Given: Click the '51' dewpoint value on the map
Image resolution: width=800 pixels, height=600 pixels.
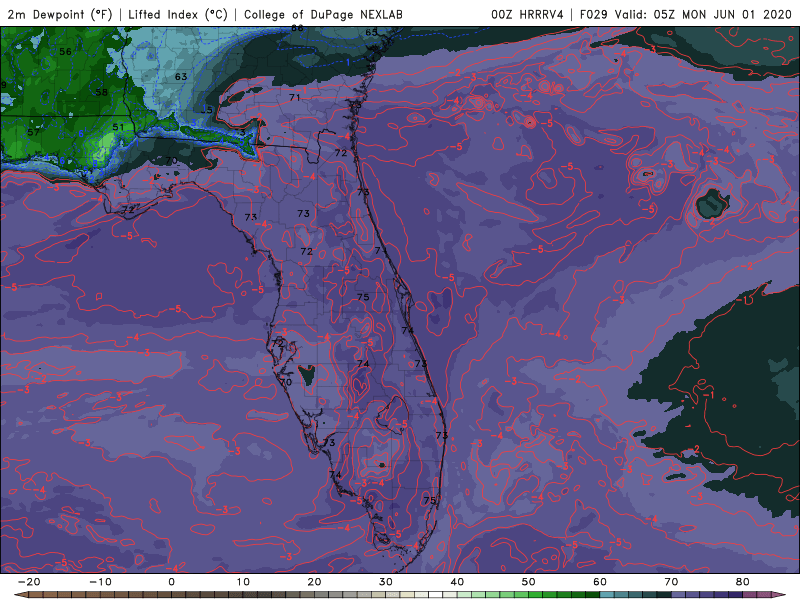Looking at the screenshot, I should (118, 127).
